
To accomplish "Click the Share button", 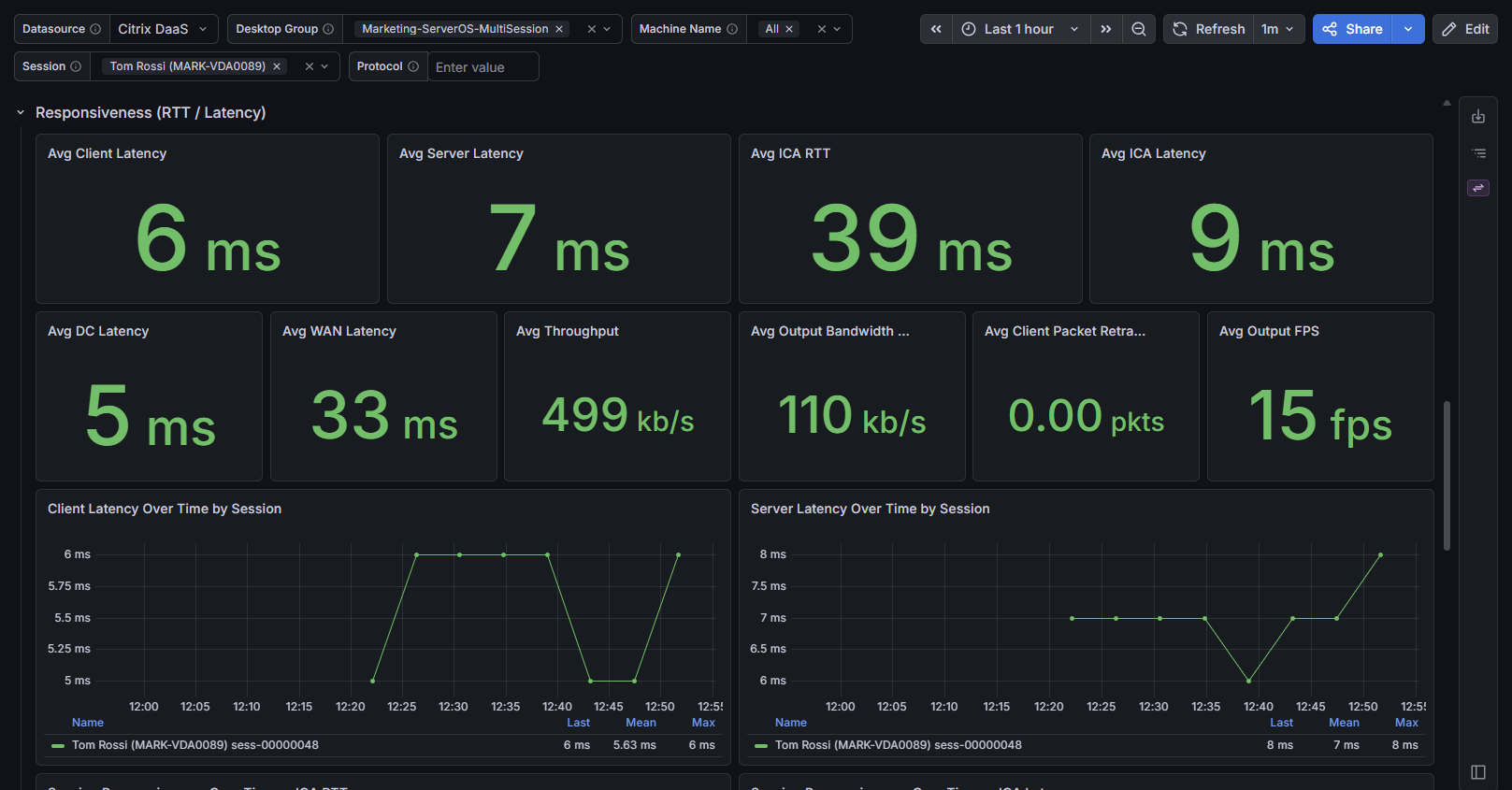I will point(1352,29).
